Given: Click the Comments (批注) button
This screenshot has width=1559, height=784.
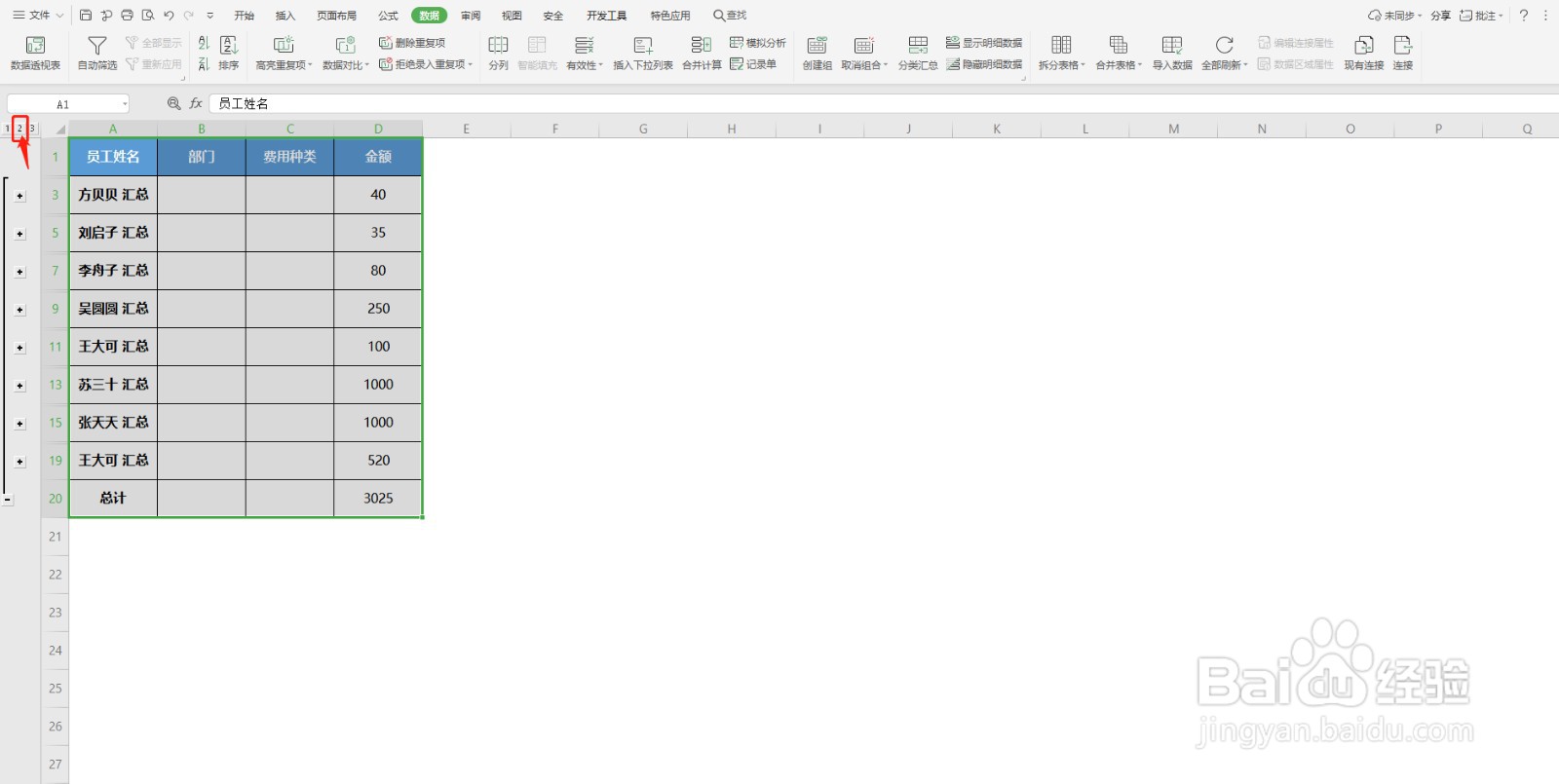Looking at the screenshot, I should click(x=1481, y=16).
